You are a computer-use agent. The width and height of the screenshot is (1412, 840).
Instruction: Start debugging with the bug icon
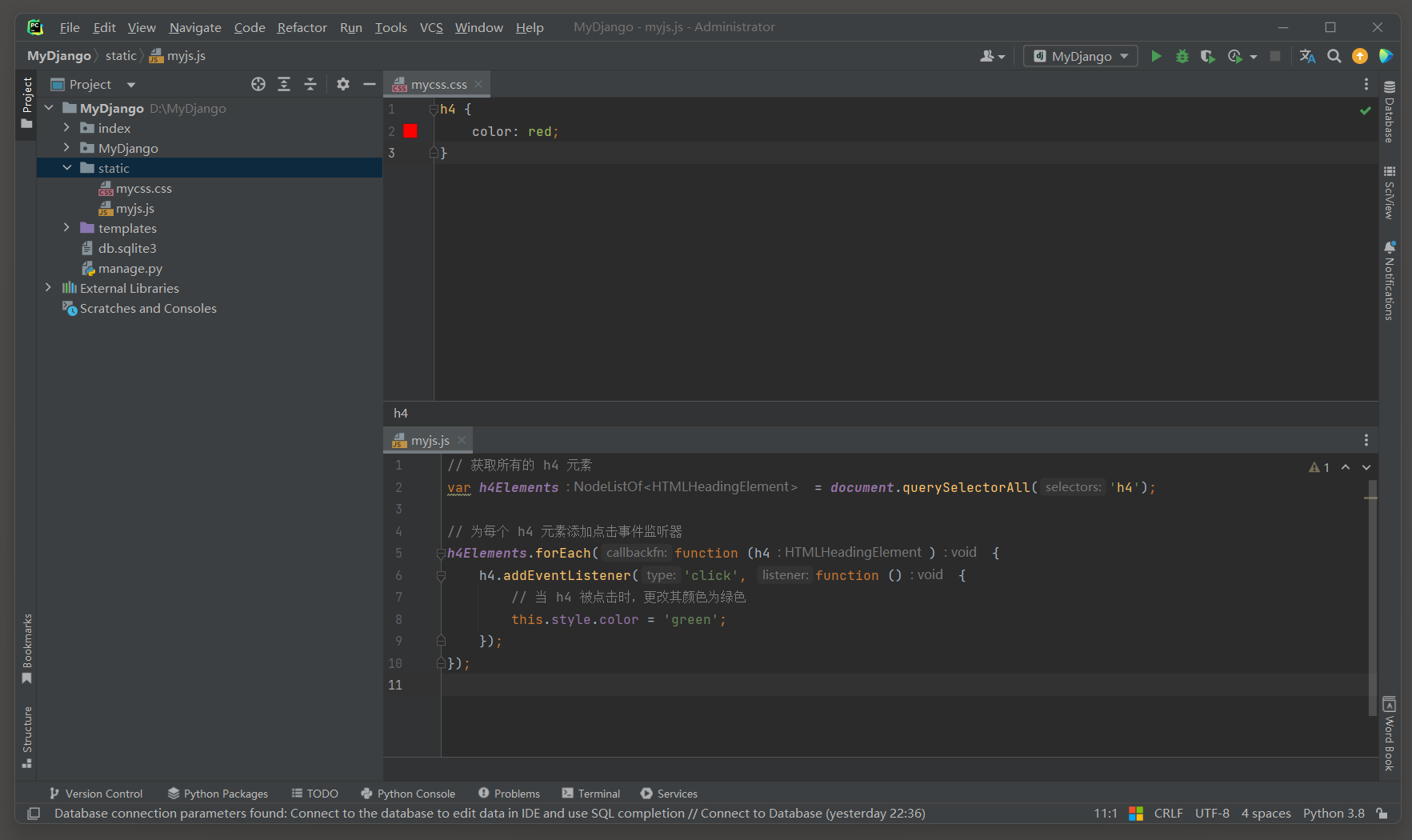pyautogui.click(x=1182, y=56)
